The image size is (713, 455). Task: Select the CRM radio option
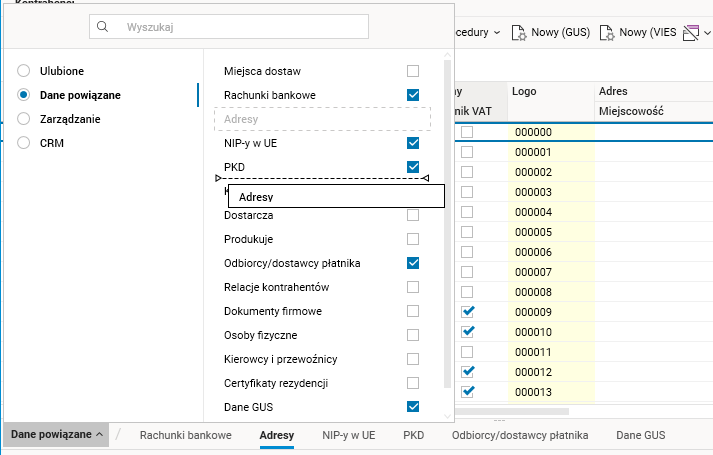coord(24,143)
